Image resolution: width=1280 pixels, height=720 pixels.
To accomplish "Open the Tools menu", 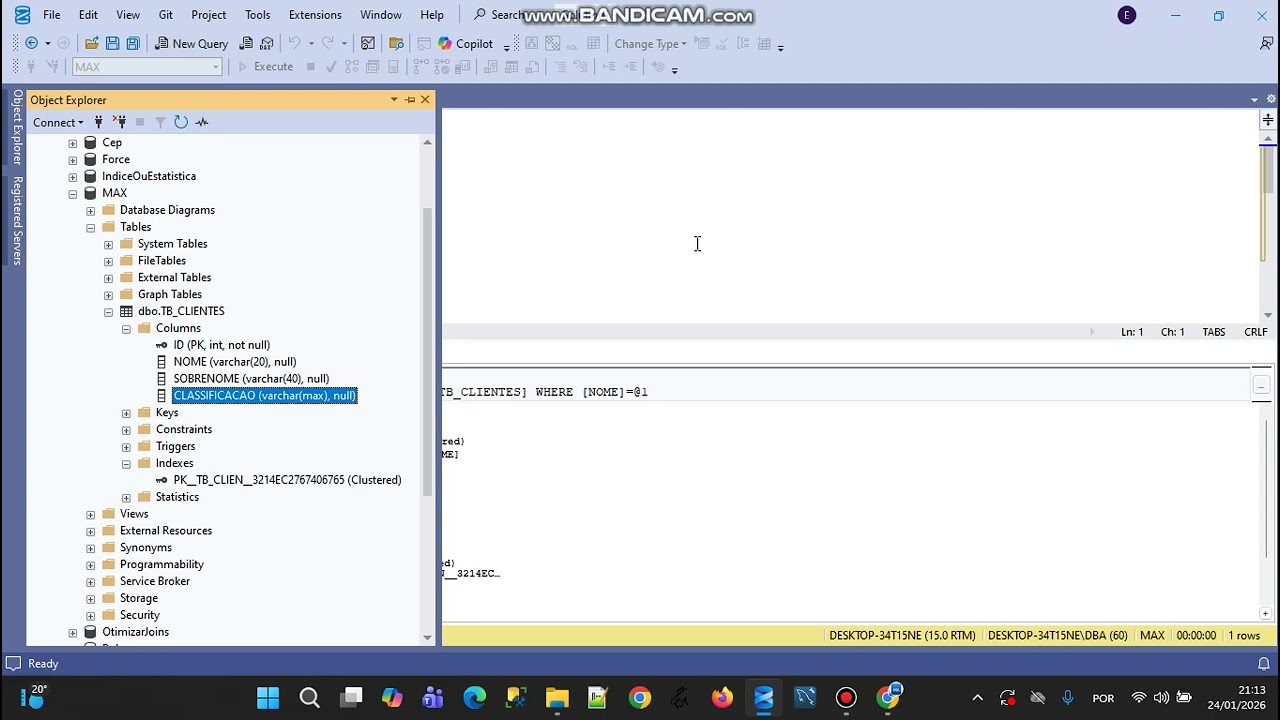I will pyautogui.click(x=258, y=15).
